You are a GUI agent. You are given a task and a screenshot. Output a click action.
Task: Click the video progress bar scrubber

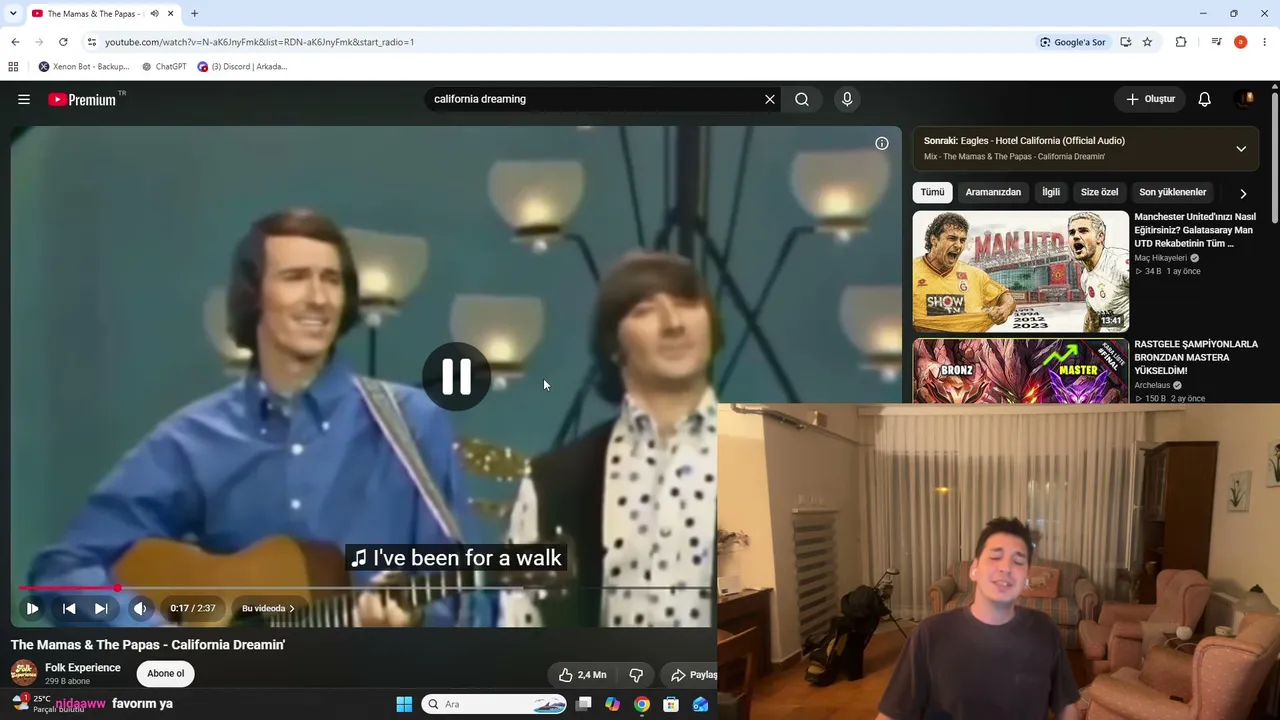[x=117, y=588]
